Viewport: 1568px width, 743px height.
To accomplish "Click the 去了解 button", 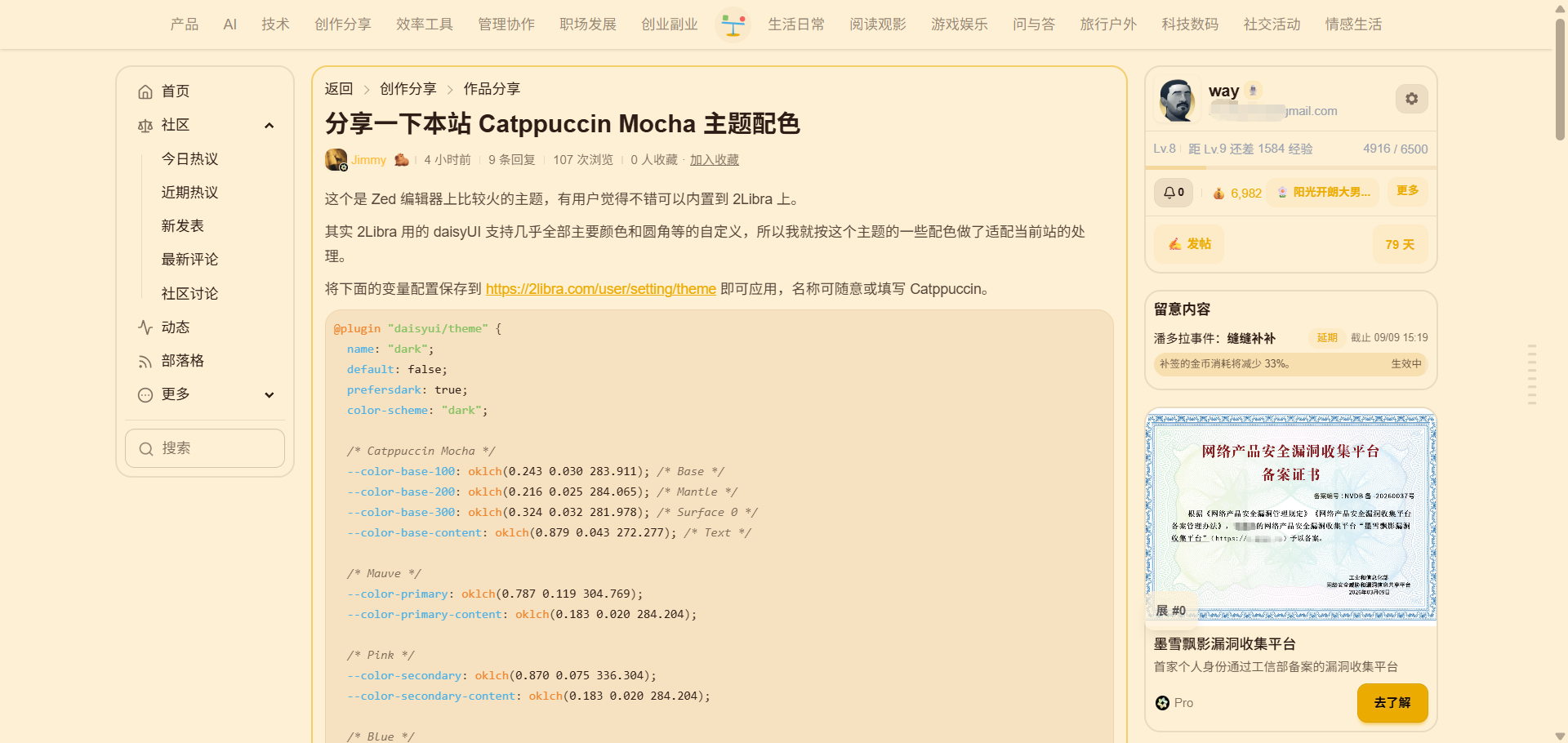I will (x=1392, y=703).
